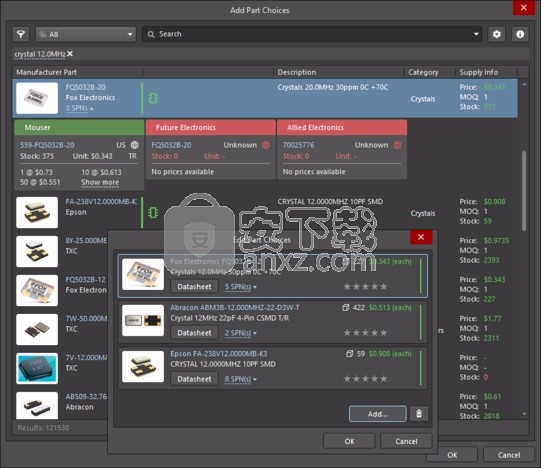Rate the Epson part with stars

(x=365, y=379)
